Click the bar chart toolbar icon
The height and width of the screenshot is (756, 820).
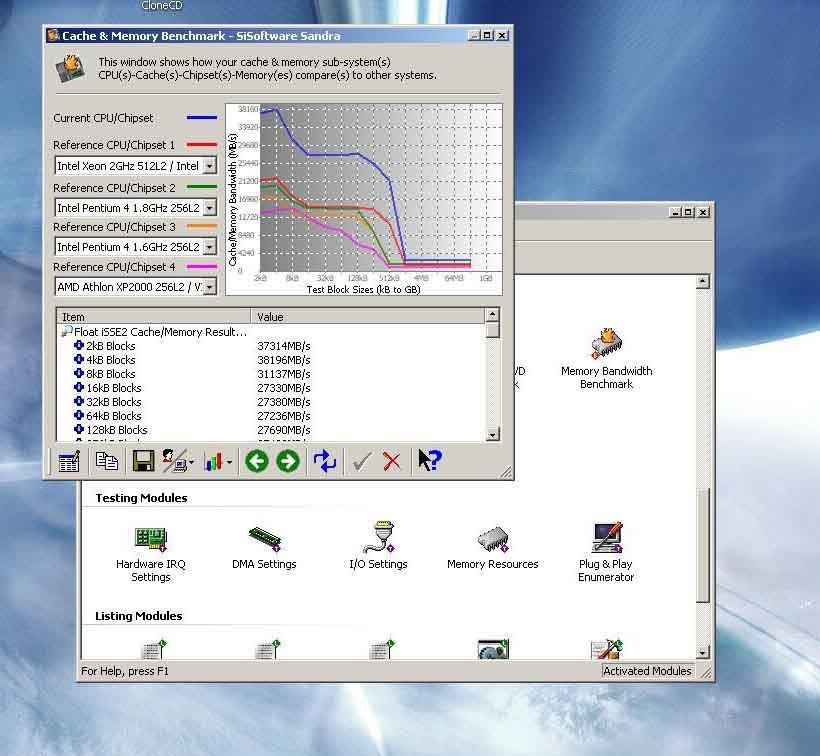point(213,462)
